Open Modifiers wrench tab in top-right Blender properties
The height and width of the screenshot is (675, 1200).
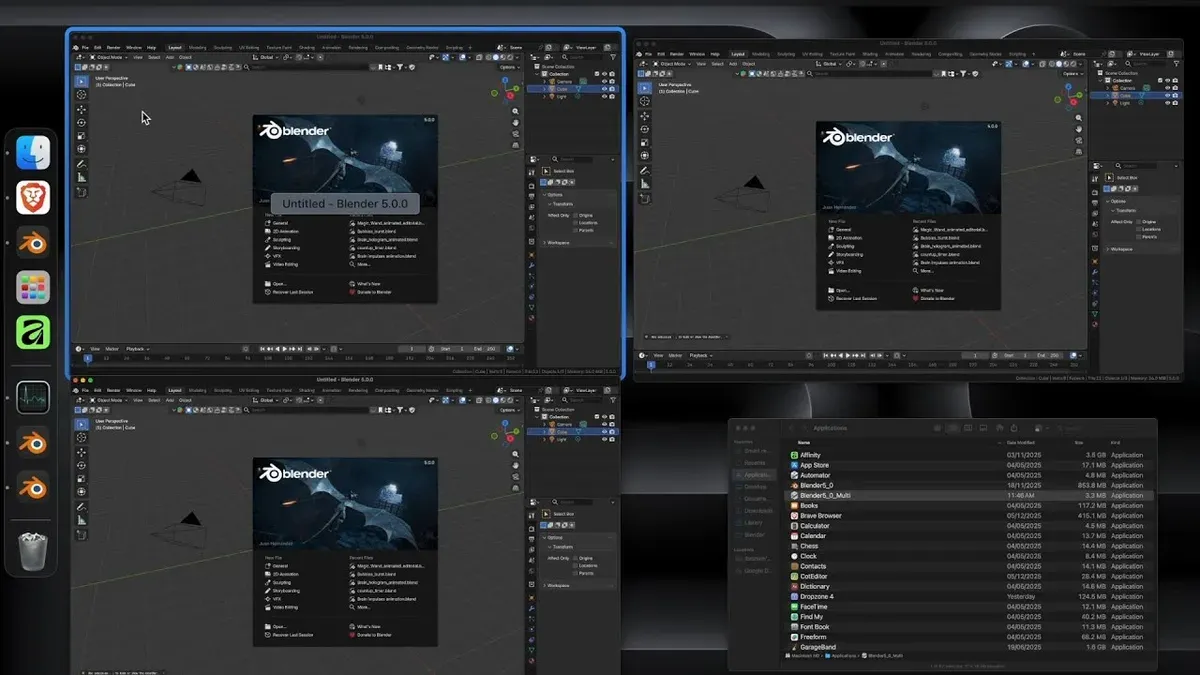coord(1095,272)
